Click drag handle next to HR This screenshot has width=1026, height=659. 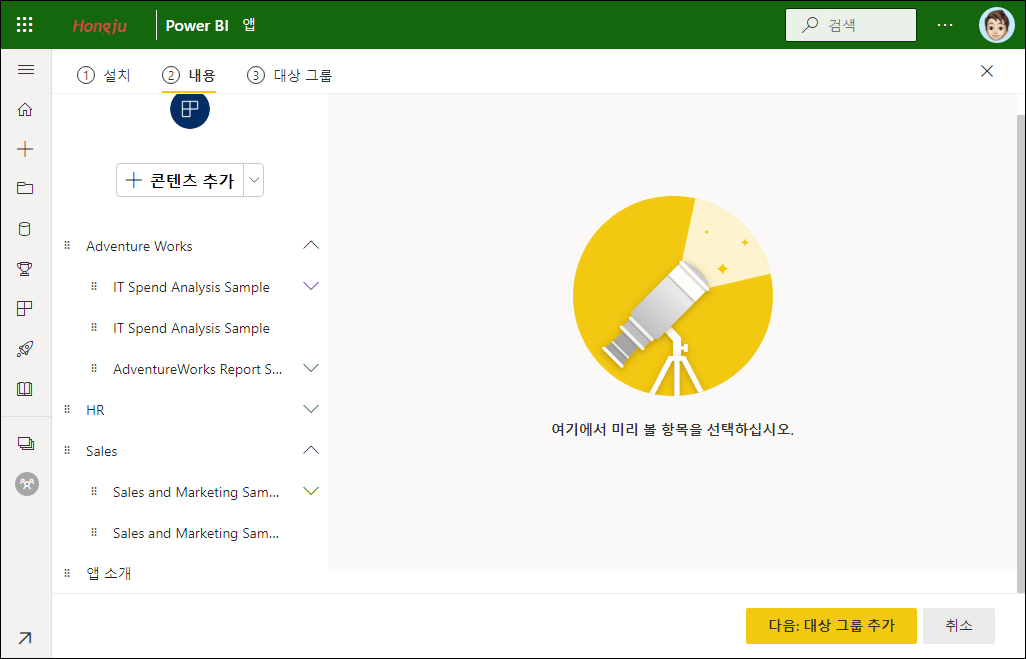(x=67, y=409)
